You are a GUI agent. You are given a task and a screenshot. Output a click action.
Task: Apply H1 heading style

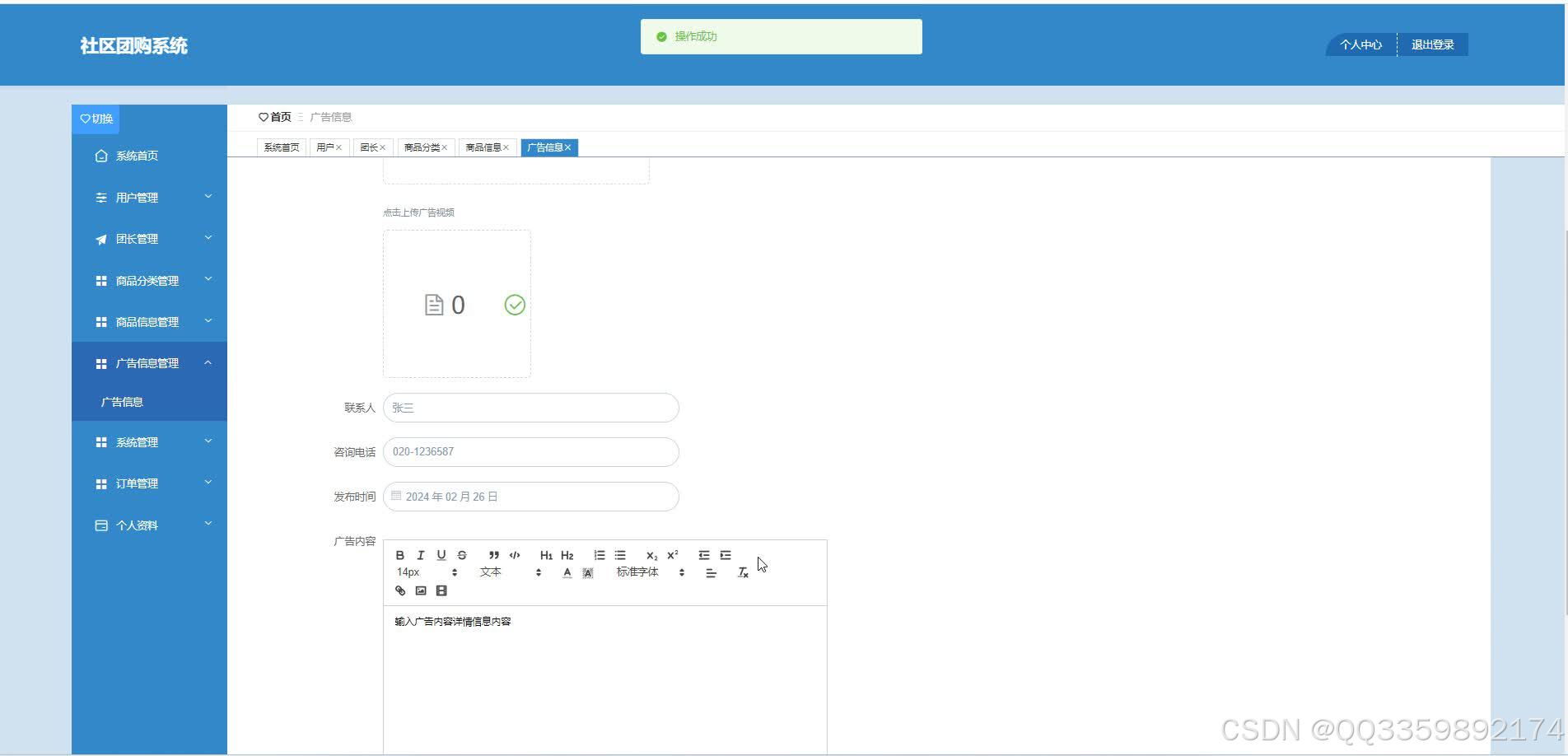coord(546,555)
